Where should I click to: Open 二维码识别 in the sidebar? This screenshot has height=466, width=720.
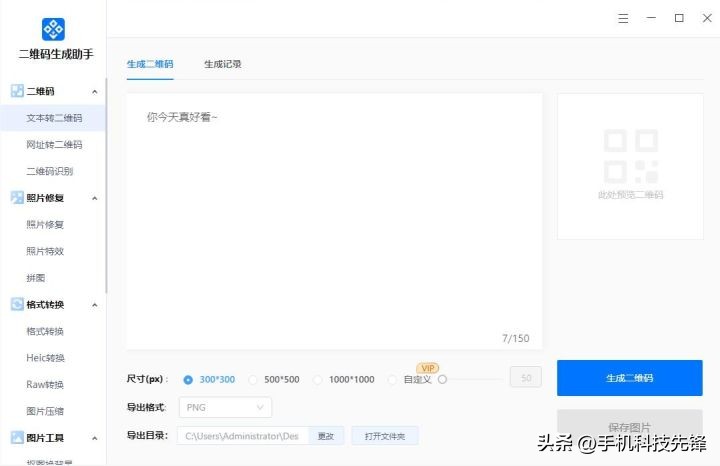point(50,171)
